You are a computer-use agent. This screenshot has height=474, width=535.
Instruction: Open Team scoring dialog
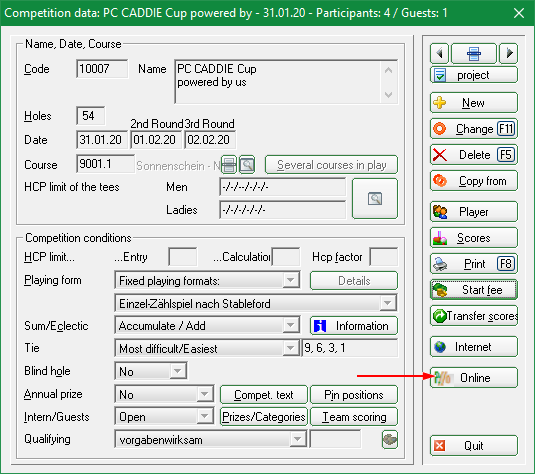coord(354,417)
